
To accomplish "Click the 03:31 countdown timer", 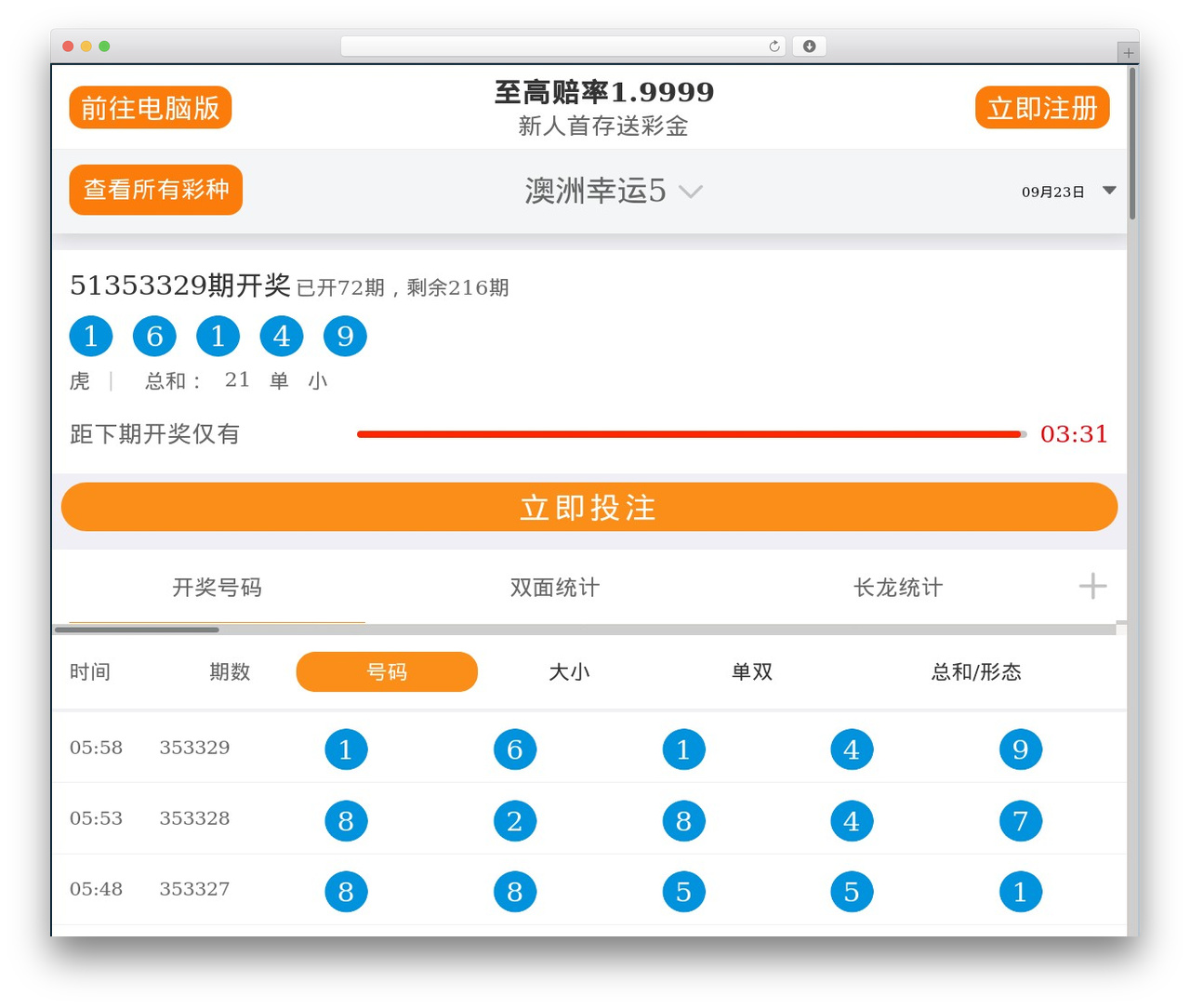I will click(1074, 434).
